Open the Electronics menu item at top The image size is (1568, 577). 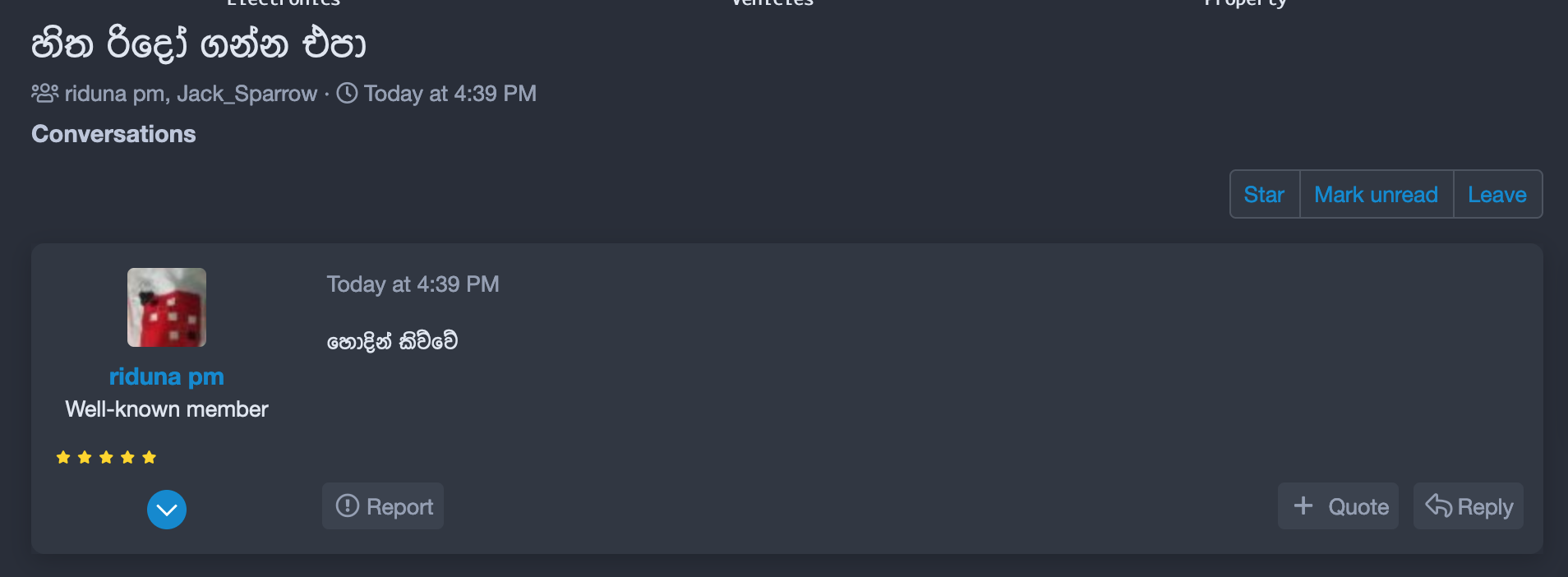284,3
